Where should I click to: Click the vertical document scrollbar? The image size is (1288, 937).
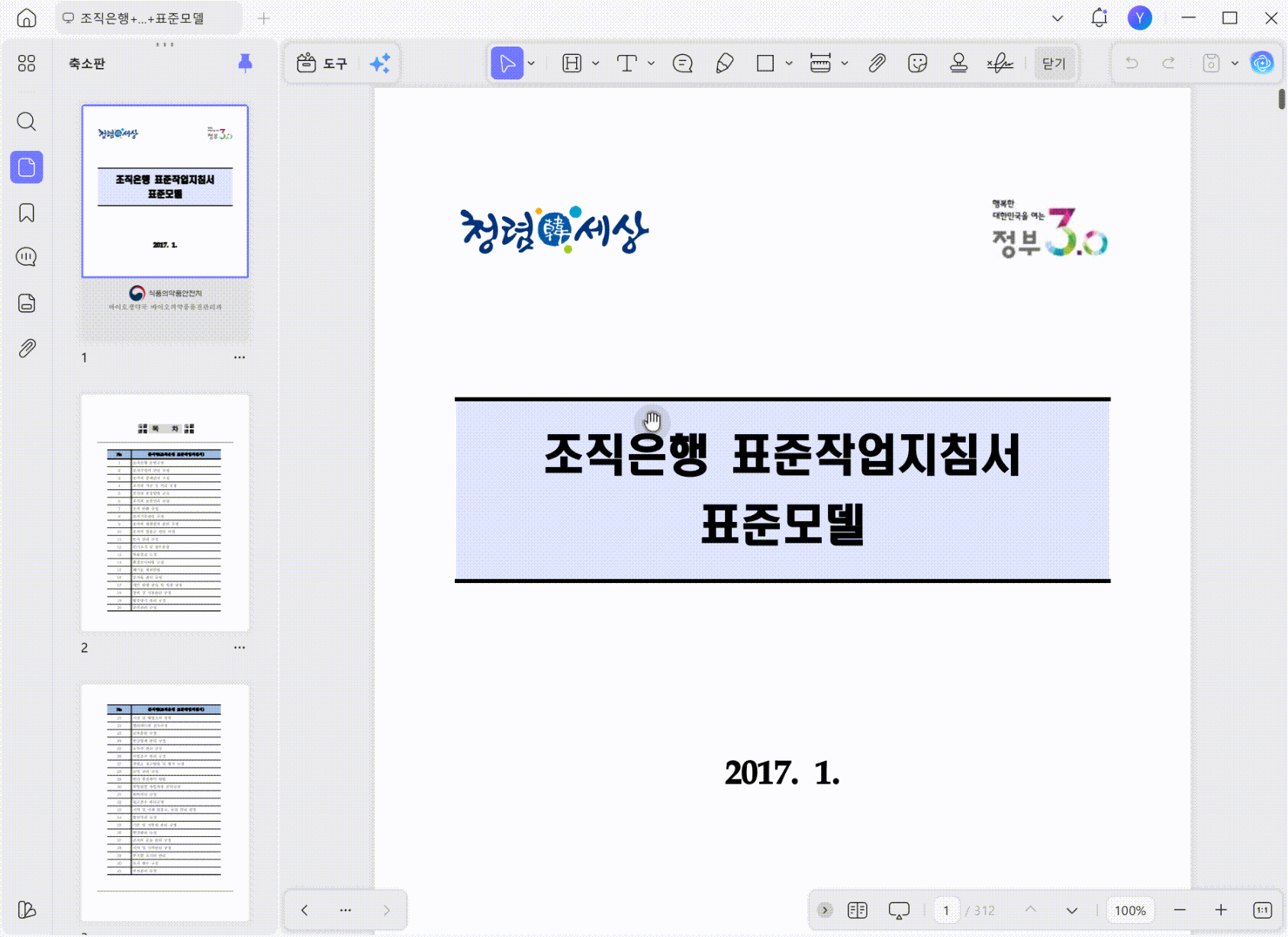[x=1282, y=99]
